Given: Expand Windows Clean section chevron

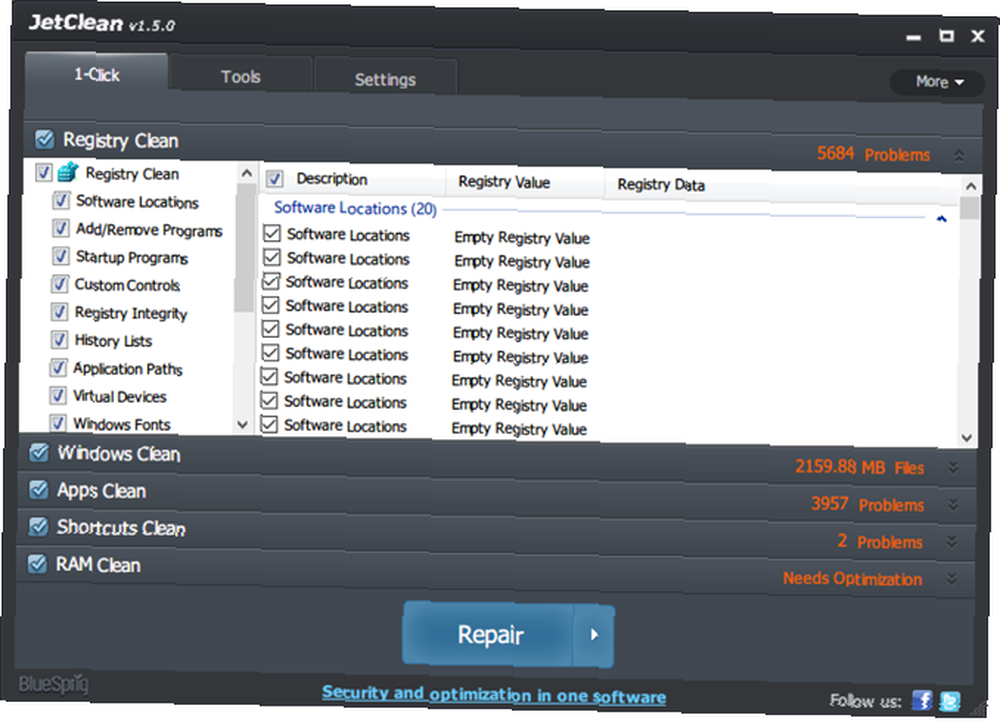Looking at the screenshot, I should point(953,467).
